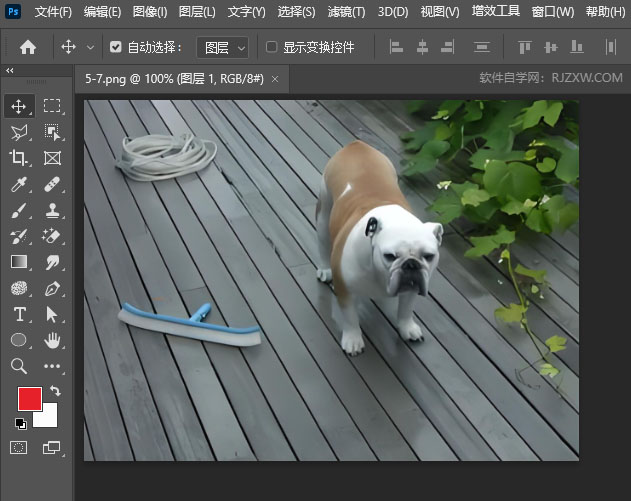Open the red foreground color swatch
Screen dimensions: 631x501
pos(29,399)
